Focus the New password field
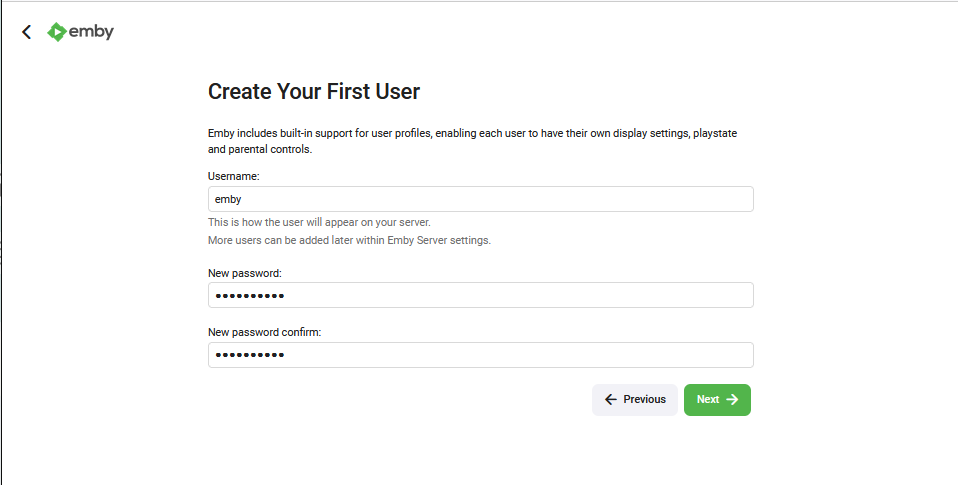 481,295
